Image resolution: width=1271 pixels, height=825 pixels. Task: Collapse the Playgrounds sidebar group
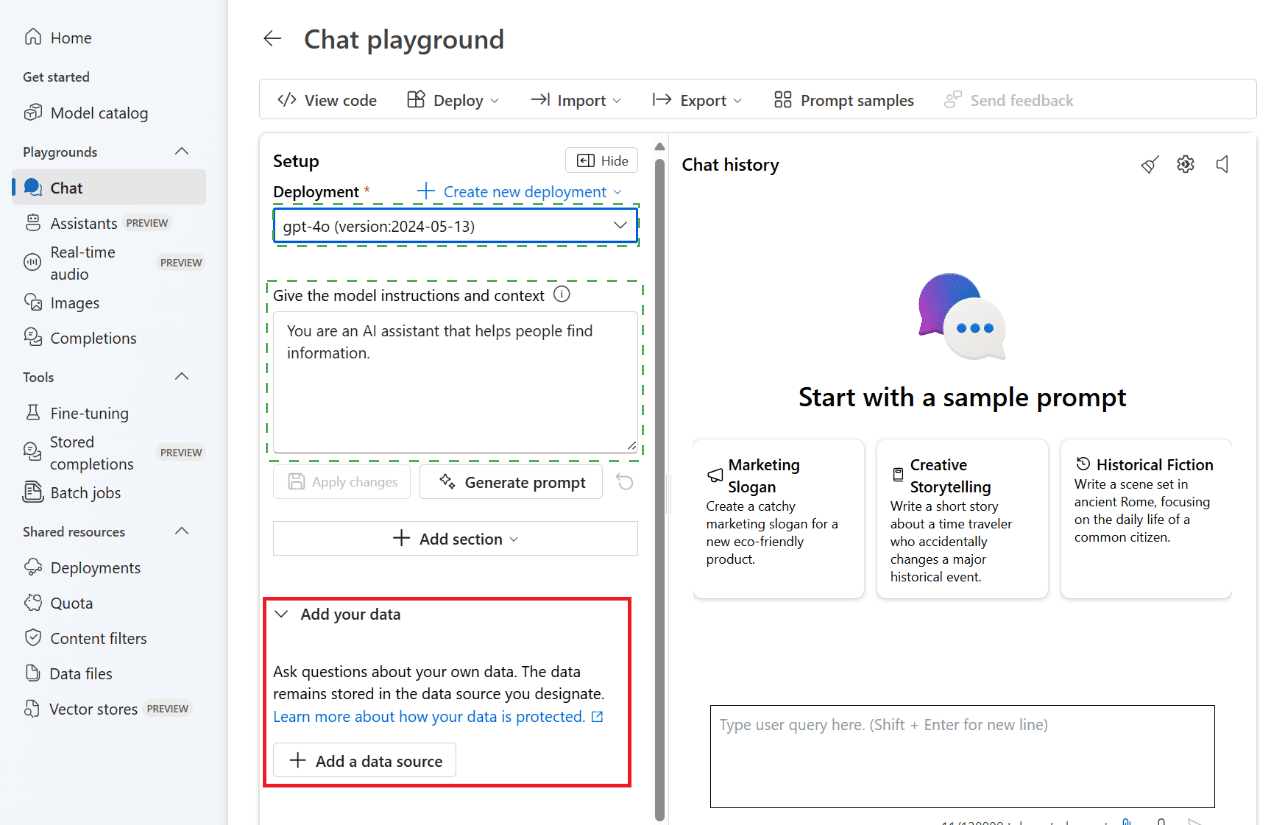point(182,152)
